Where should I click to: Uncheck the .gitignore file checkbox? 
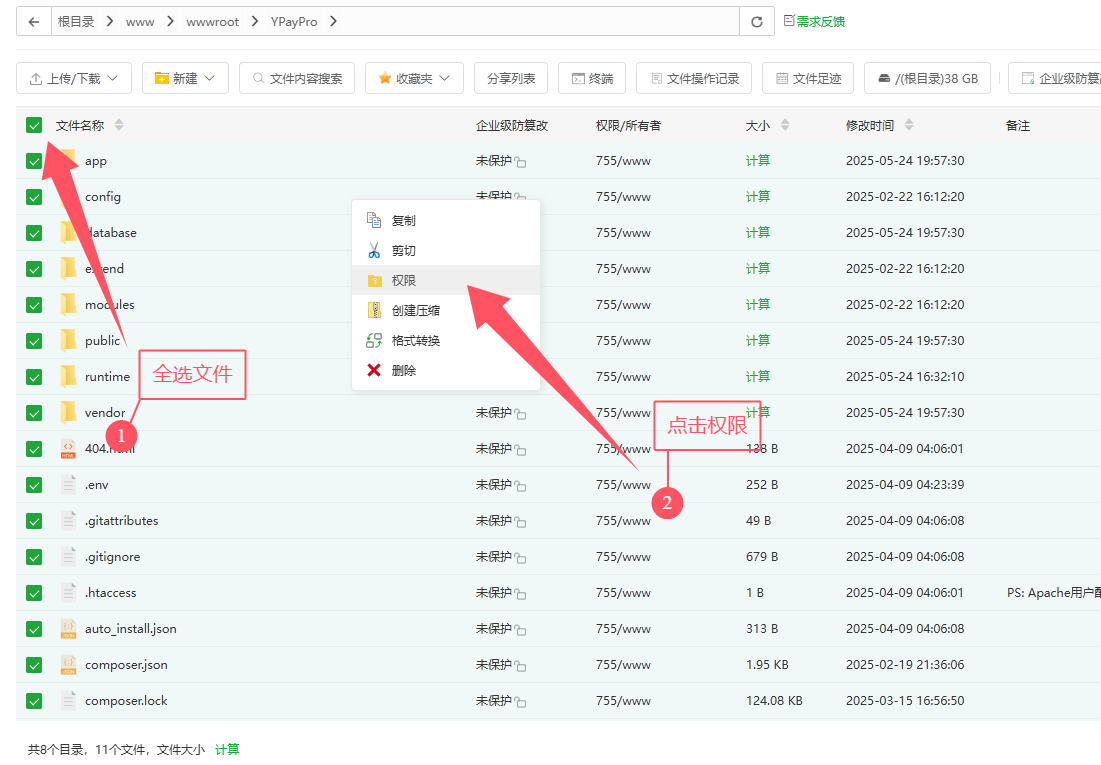[34, 556]
